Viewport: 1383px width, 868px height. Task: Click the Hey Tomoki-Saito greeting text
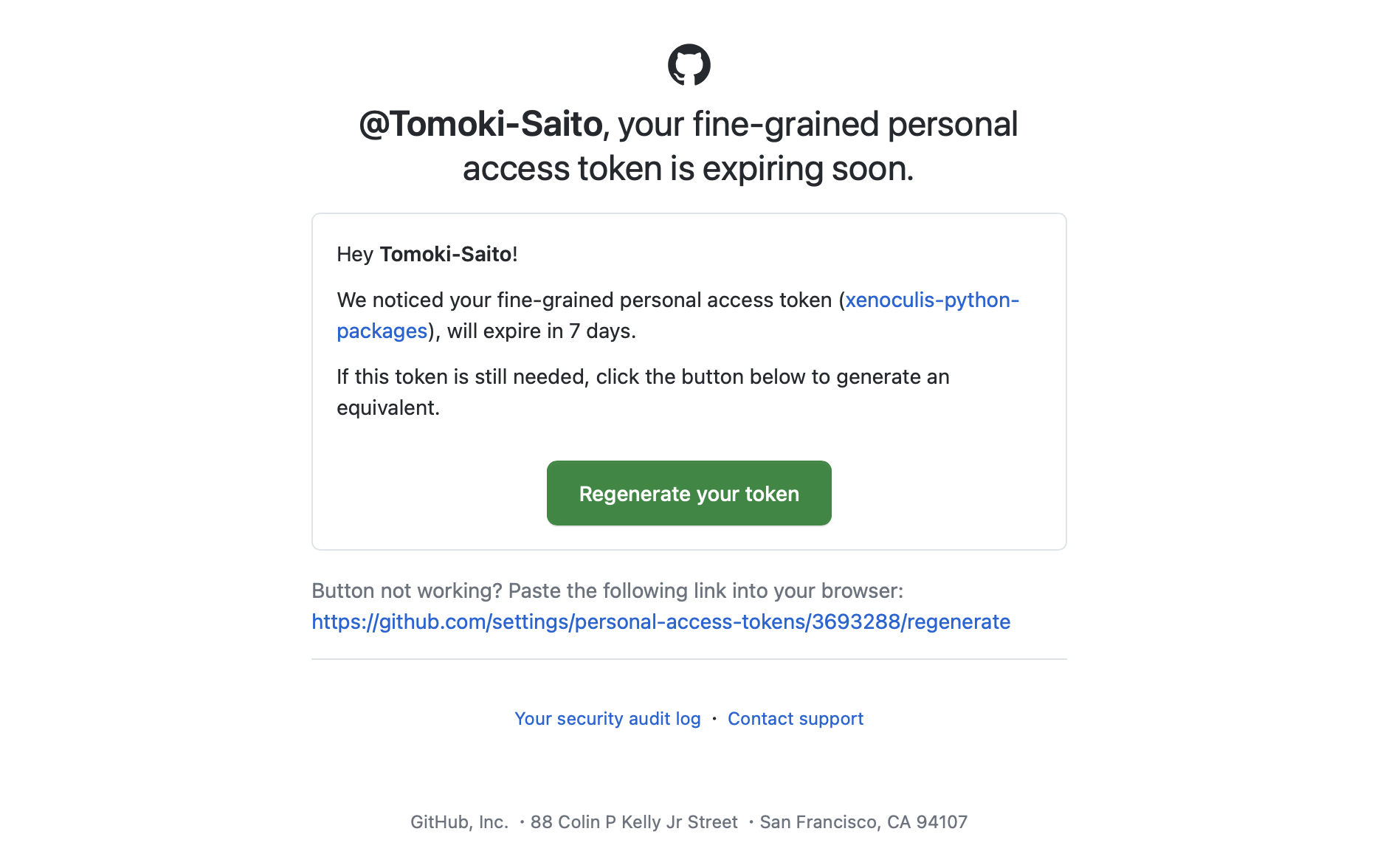pyautogui.click(x=427, y=254)
